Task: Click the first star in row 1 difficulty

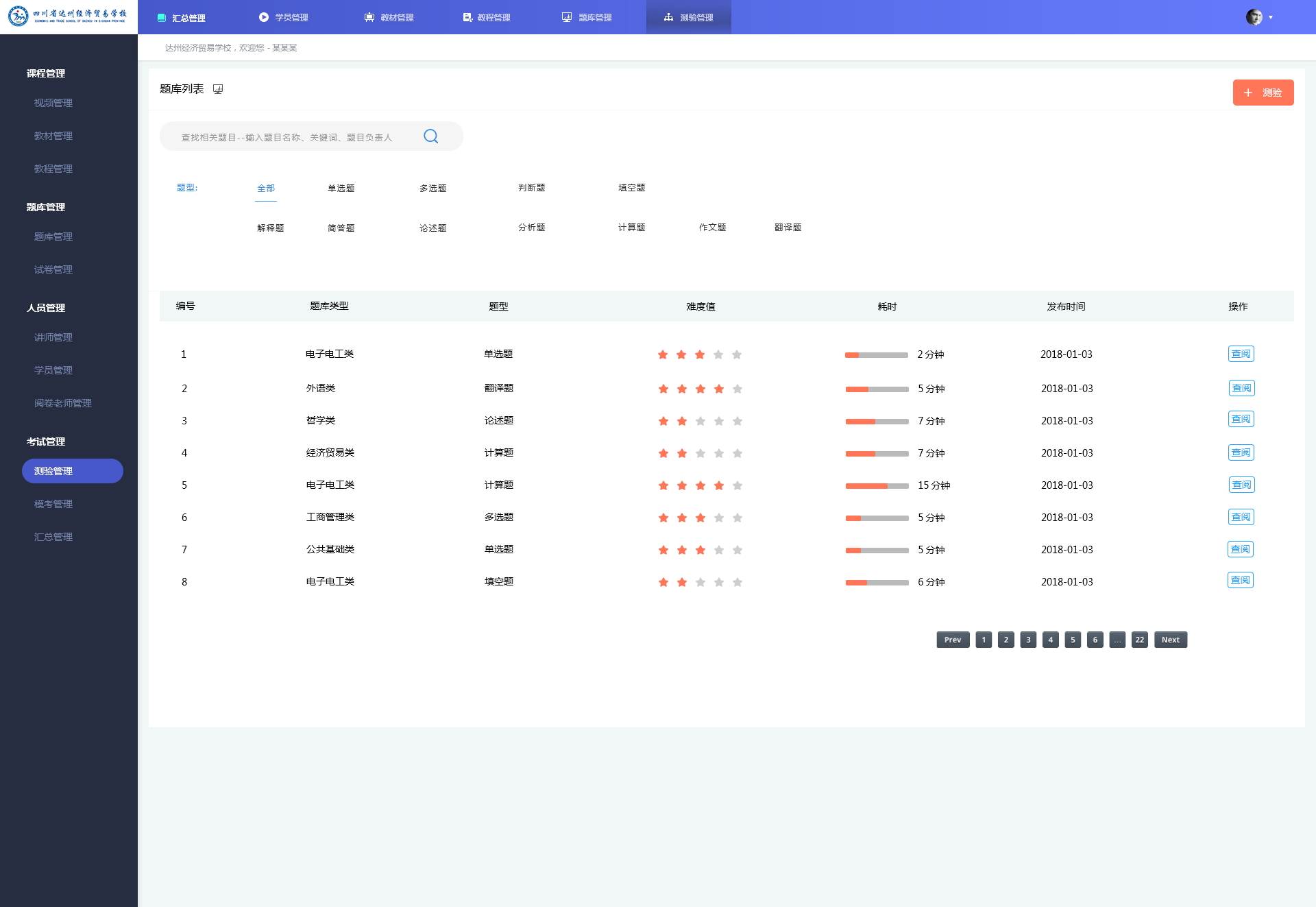Action: (663, 354)
